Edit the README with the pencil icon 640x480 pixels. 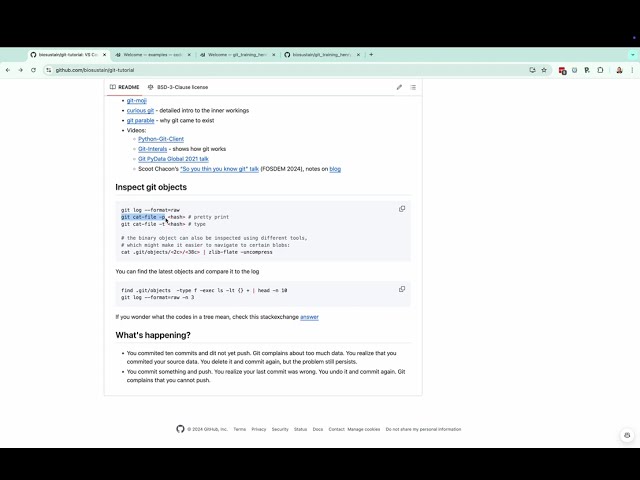coord(399,87)
